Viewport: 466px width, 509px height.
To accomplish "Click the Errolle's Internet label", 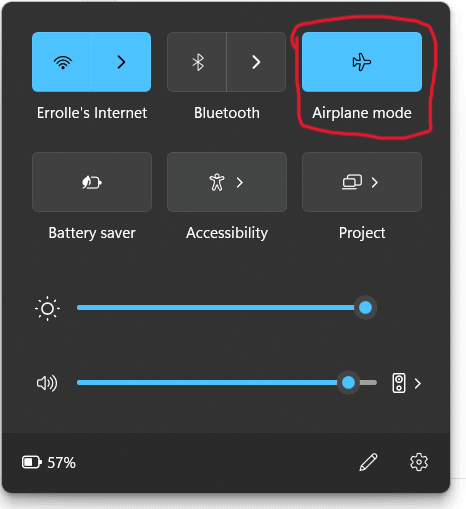I will point(92,113).
